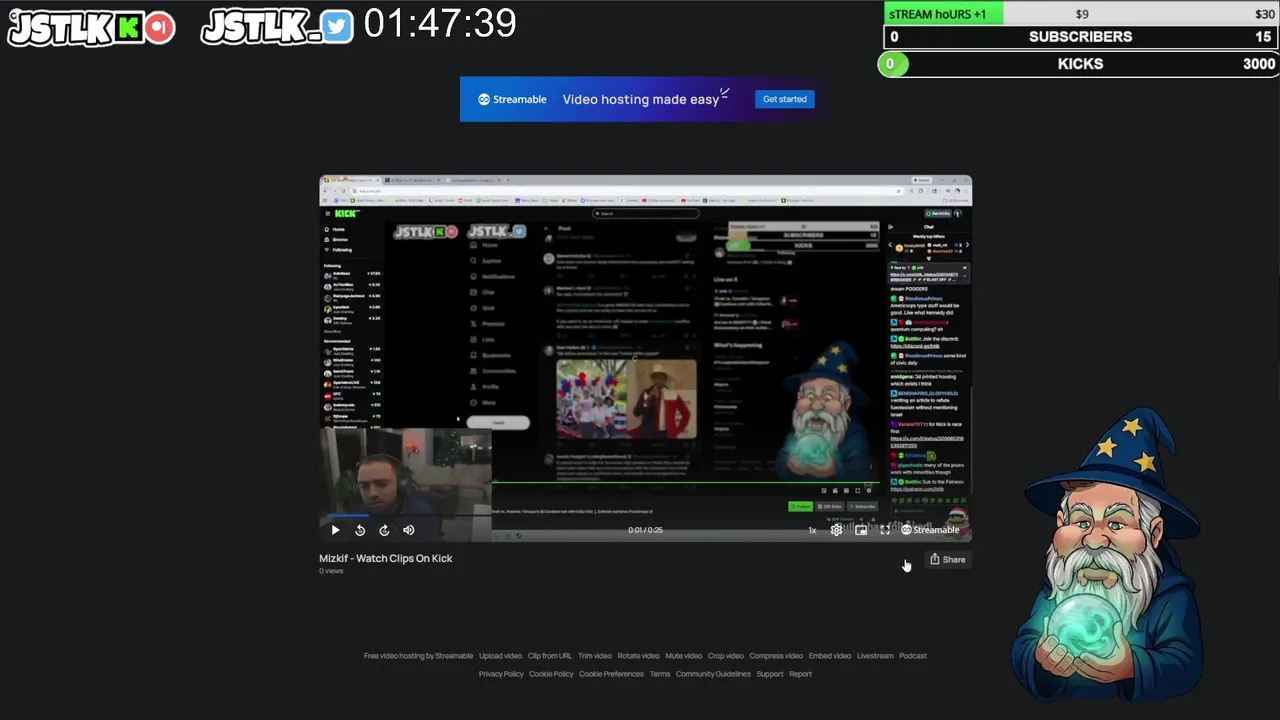Open the Livestream footer link
This screenshot has height=720, width=1280.
[875, 656]
